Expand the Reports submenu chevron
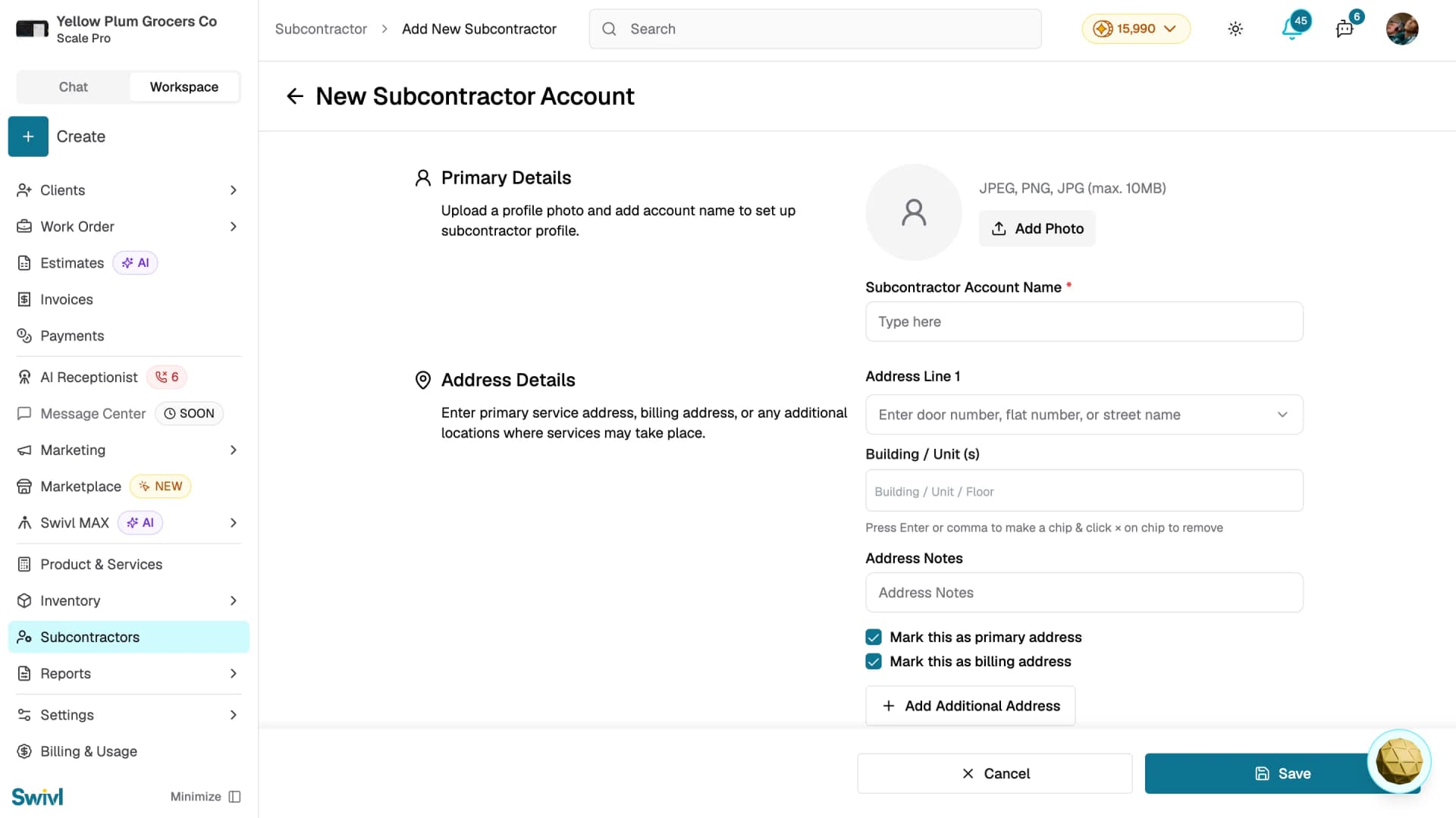Screen dimensions: 1456x818 234,674
